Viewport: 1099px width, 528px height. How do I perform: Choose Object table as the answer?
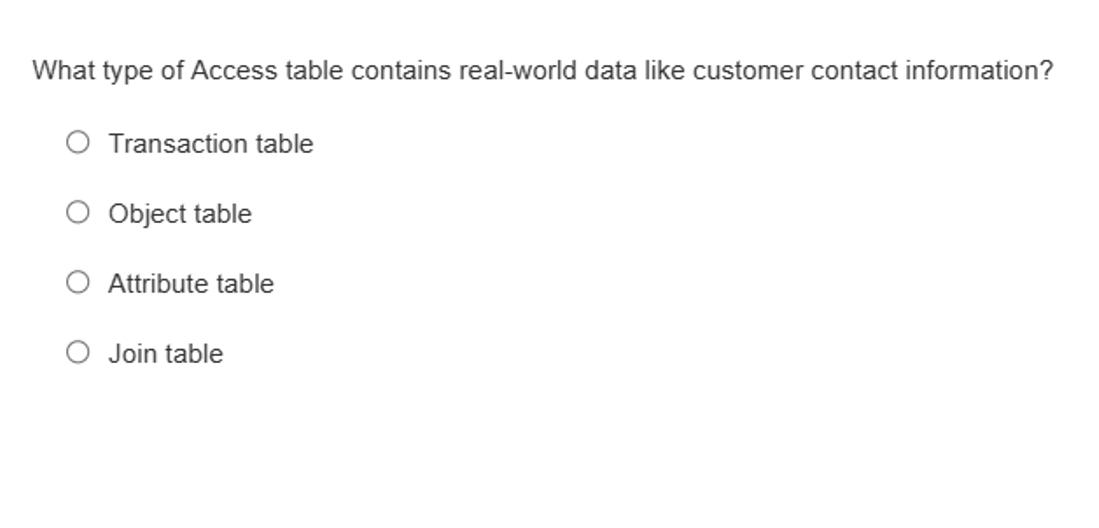(78, 212)
